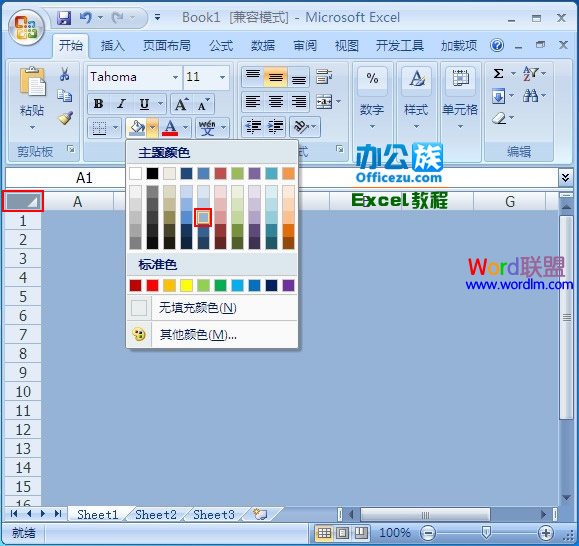Toggle bold formatting
579x546 pixels.
pyautogui.click(x=99, y=104)
